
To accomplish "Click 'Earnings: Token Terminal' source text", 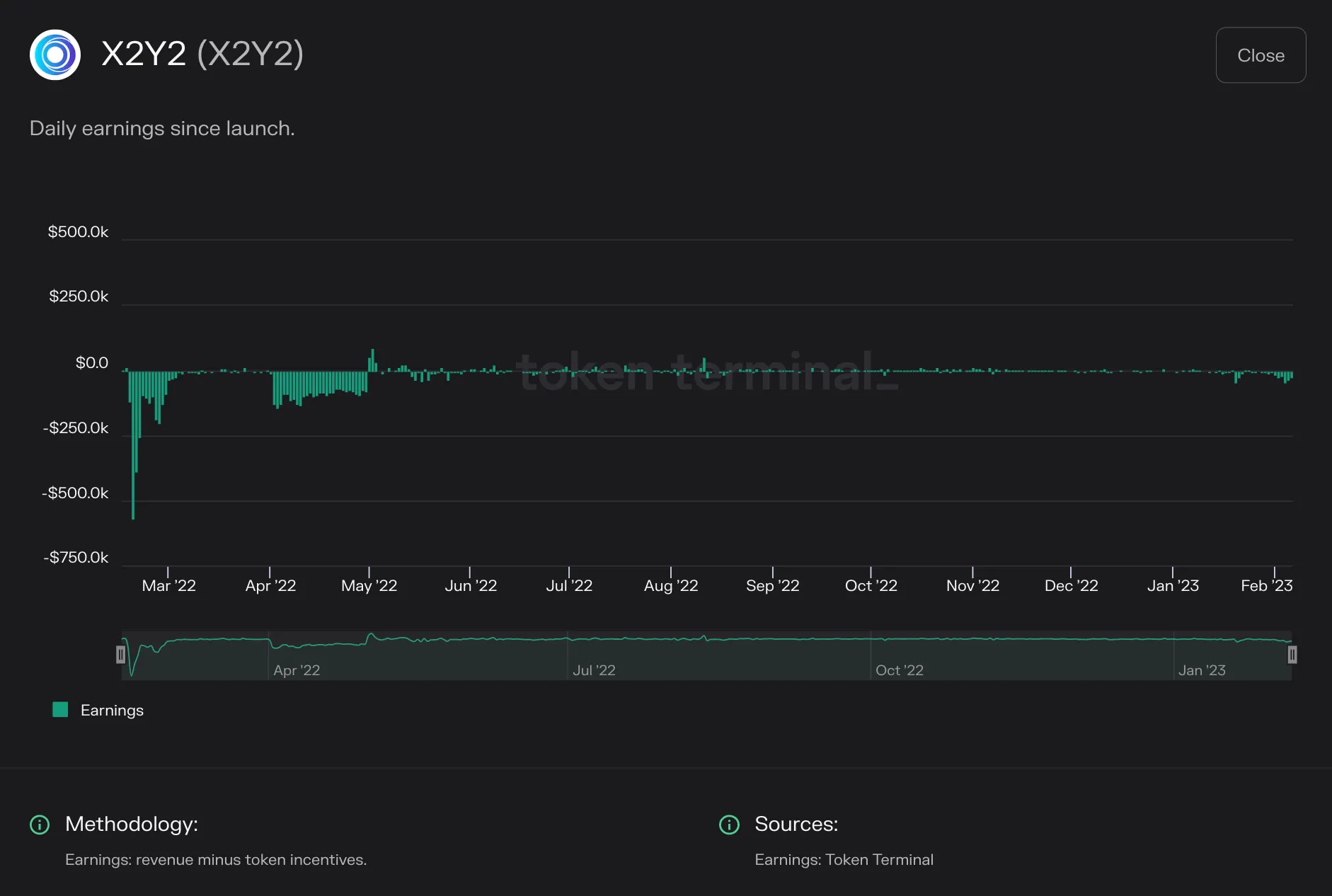I will pos(844,860).
